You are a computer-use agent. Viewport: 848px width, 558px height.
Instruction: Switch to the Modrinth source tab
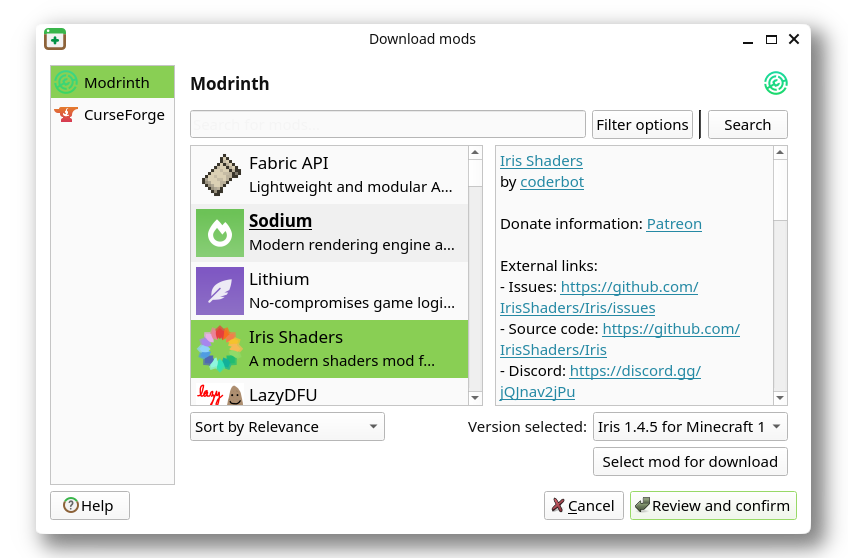pos(112,82)
